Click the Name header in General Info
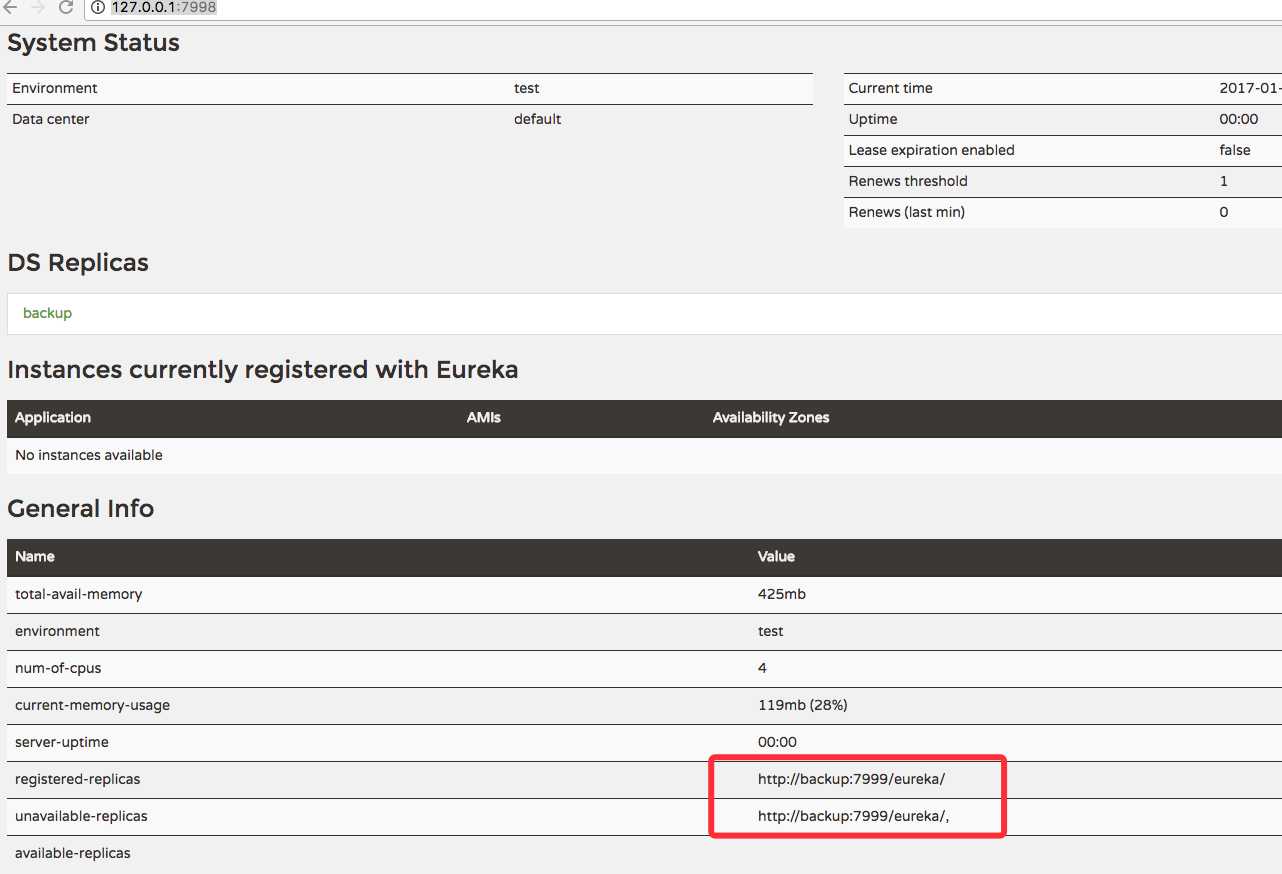Viewport: 1282px width, 874px height. pos(35,556)
